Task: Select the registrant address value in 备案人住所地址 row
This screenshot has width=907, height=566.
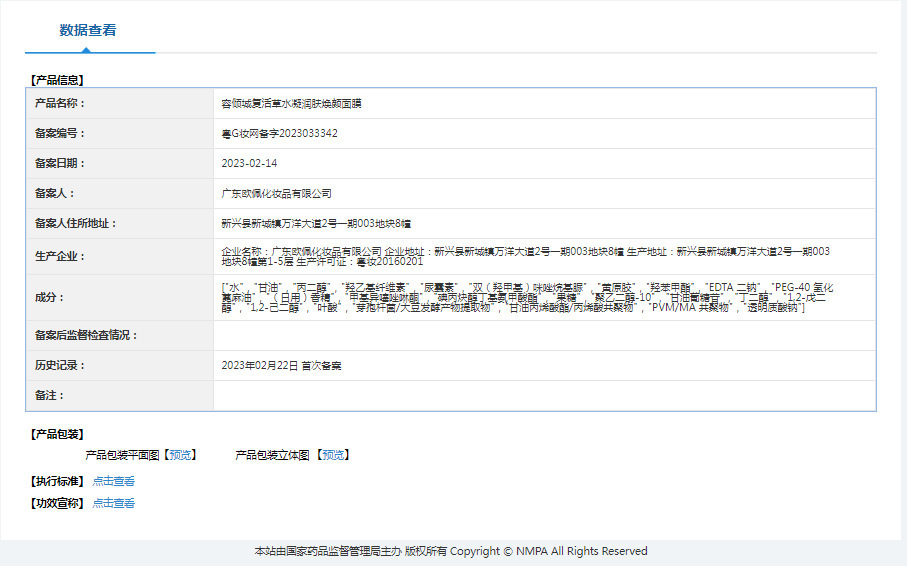Action: (x=316, y=223)
